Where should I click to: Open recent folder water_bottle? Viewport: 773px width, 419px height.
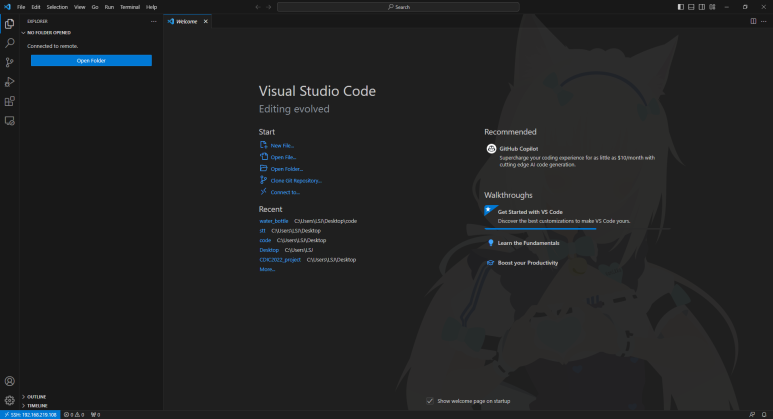[274, 221]
